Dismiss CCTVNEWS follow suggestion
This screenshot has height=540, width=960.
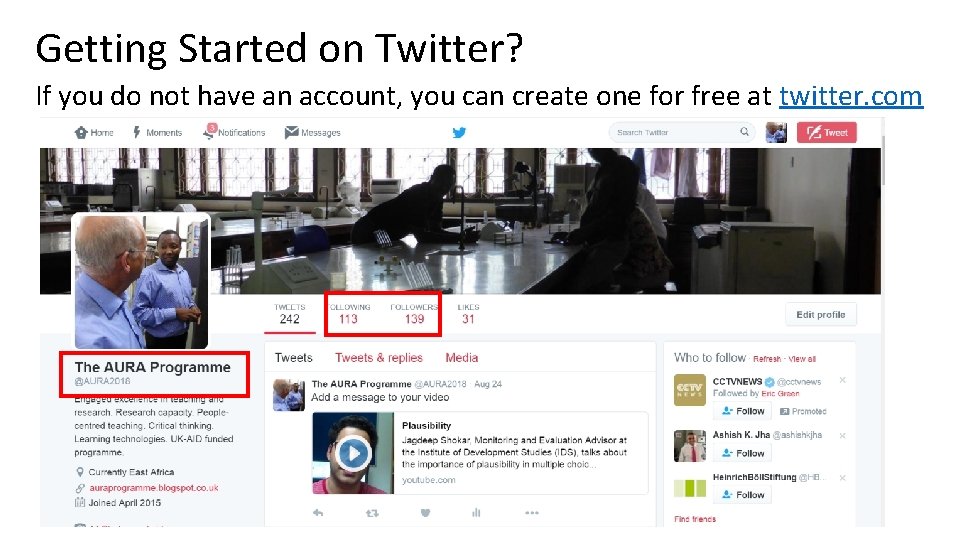point(842,380)
